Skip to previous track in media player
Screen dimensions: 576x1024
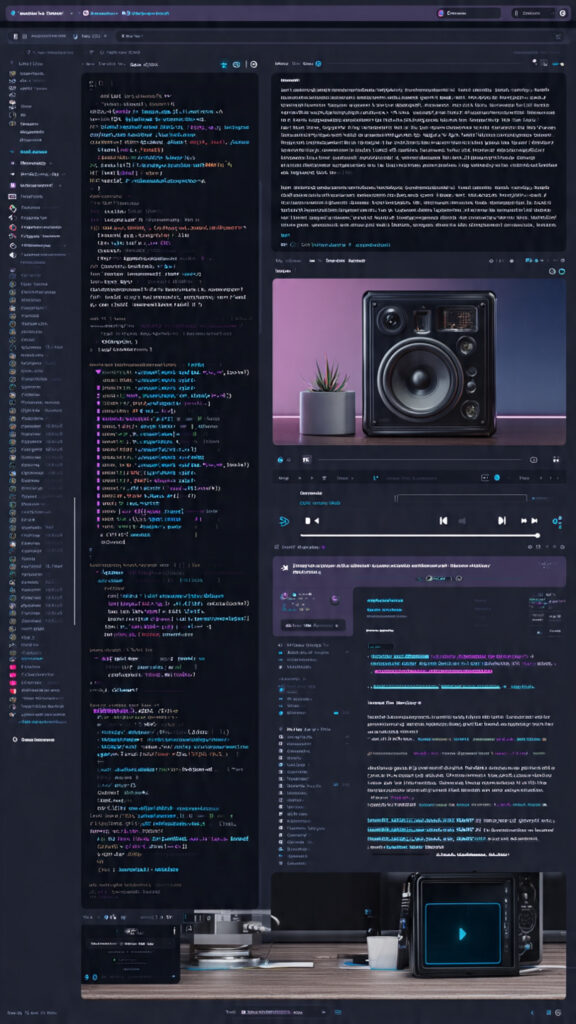click(x=443, y=520)
